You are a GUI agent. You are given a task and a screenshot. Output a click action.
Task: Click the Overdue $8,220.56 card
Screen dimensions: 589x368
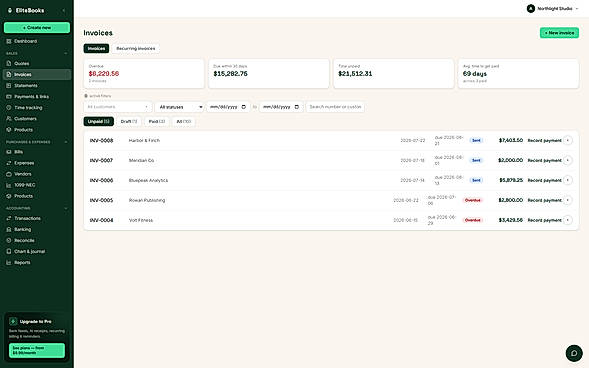click(144, 74)
